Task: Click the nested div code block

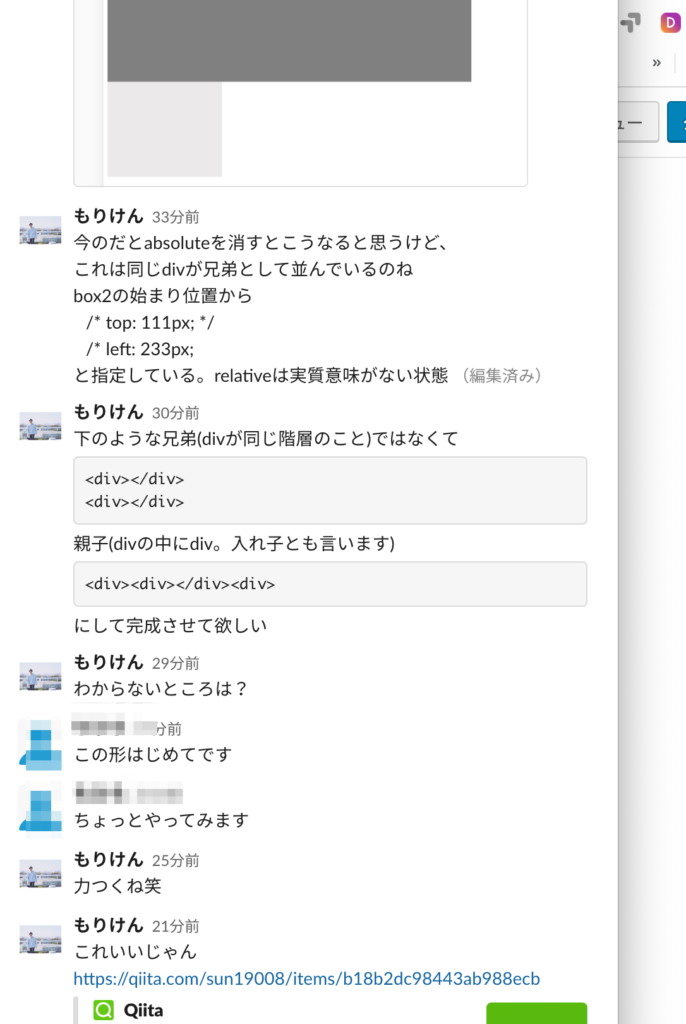Action: [x=330, y=584]
